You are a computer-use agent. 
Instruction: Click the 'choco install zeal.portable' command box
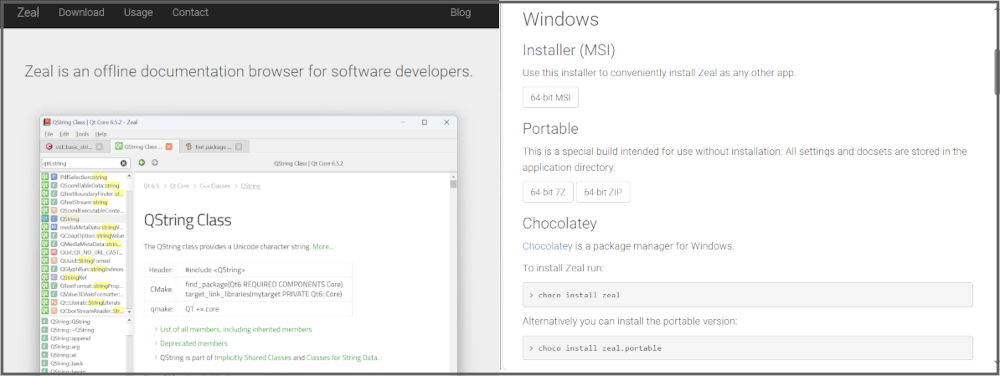(747, 348)
